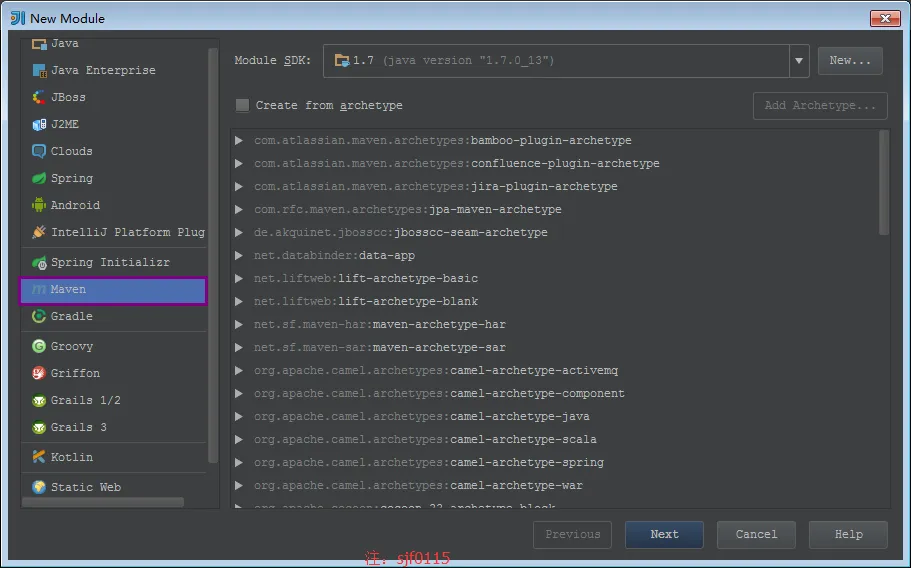This screenshot has width=911, height=568.
Task: Click module type list vertical scrollbar
Action: click(x=213, y=256)
